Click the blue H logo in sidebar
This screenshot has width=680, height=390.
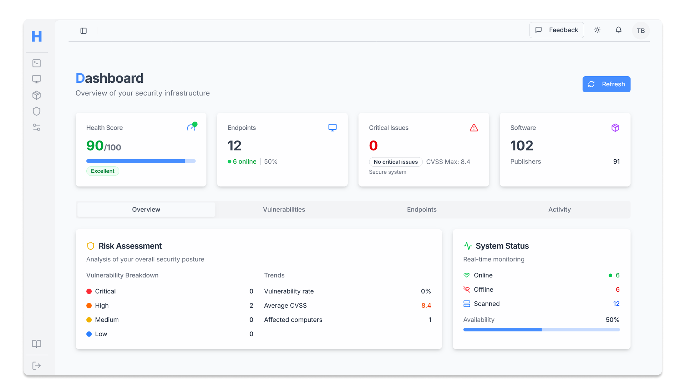[x=37, y=36]
